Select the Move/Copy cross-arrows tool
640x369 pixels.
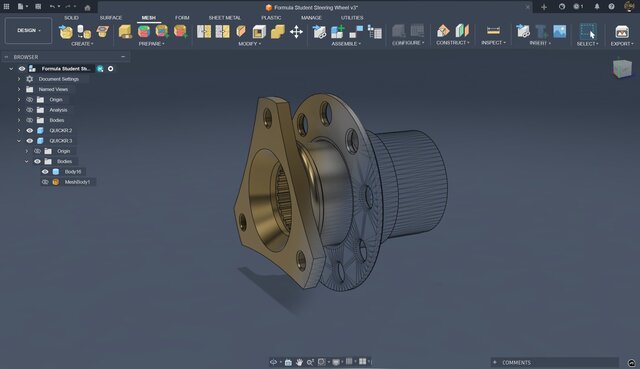tap(296, 31)
